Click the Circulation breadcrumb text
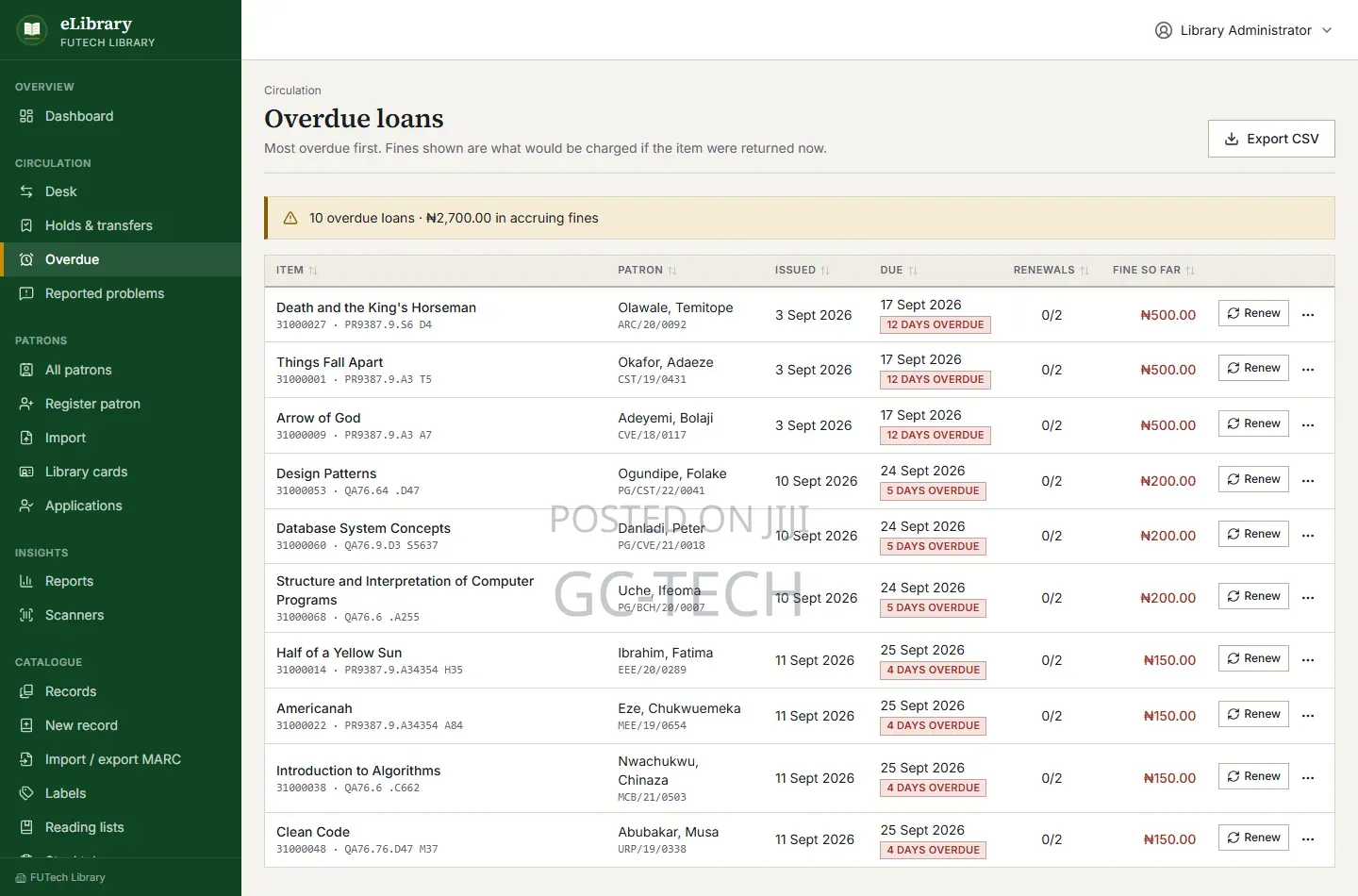The image size is (1358, 896). pos(292,91)
